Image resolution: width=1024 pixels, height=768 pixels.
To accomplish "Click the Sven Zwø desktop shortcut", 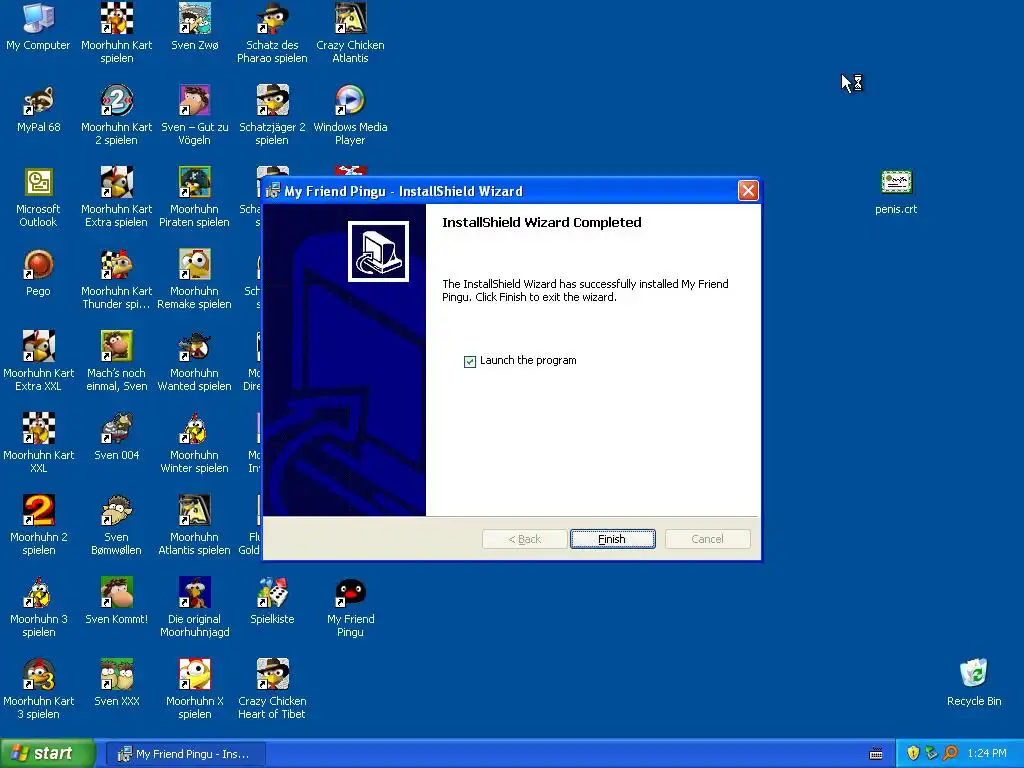I will [x=195, y=26].
